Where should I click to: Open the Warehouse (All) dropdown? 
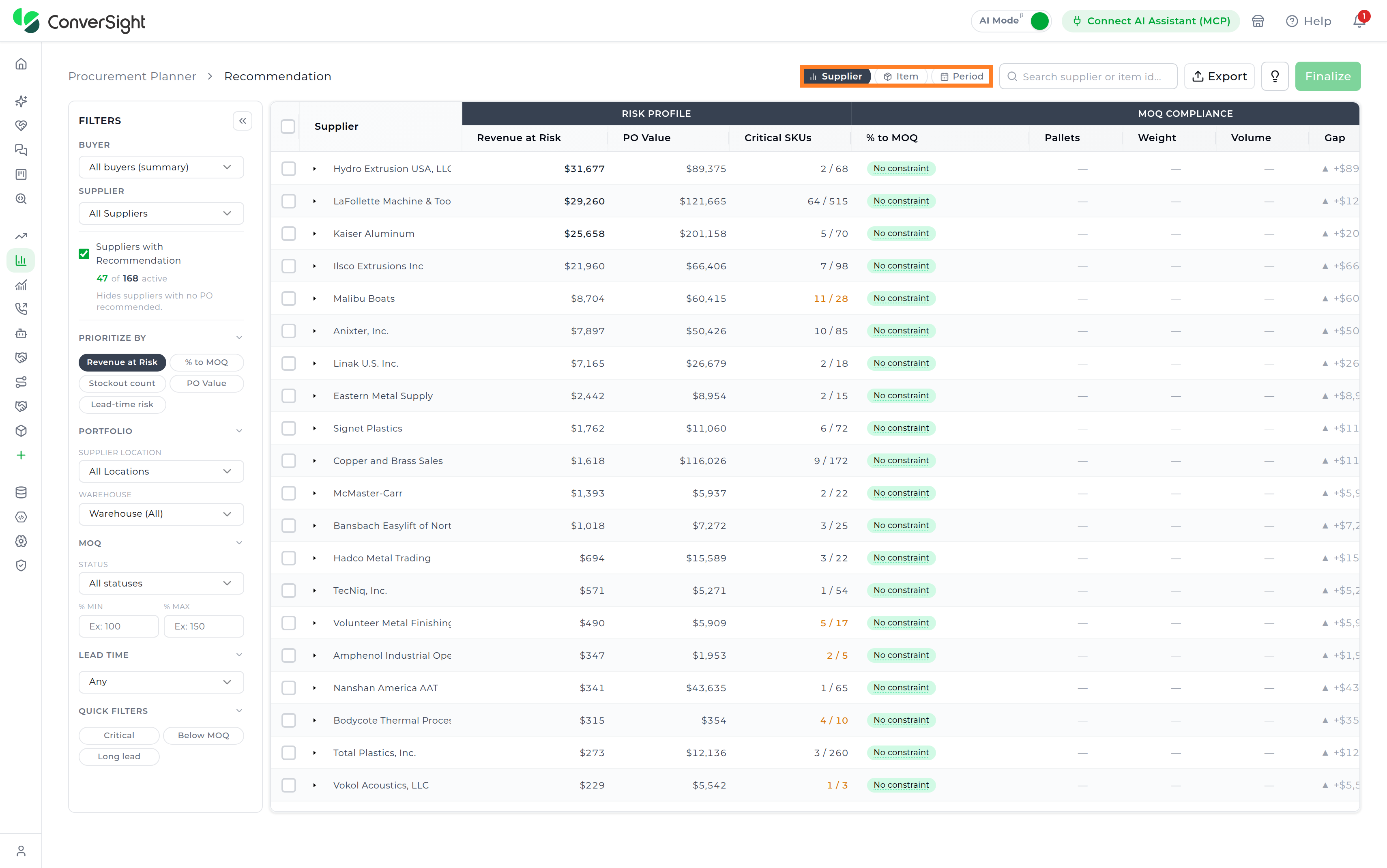click(x=161, y=514)
